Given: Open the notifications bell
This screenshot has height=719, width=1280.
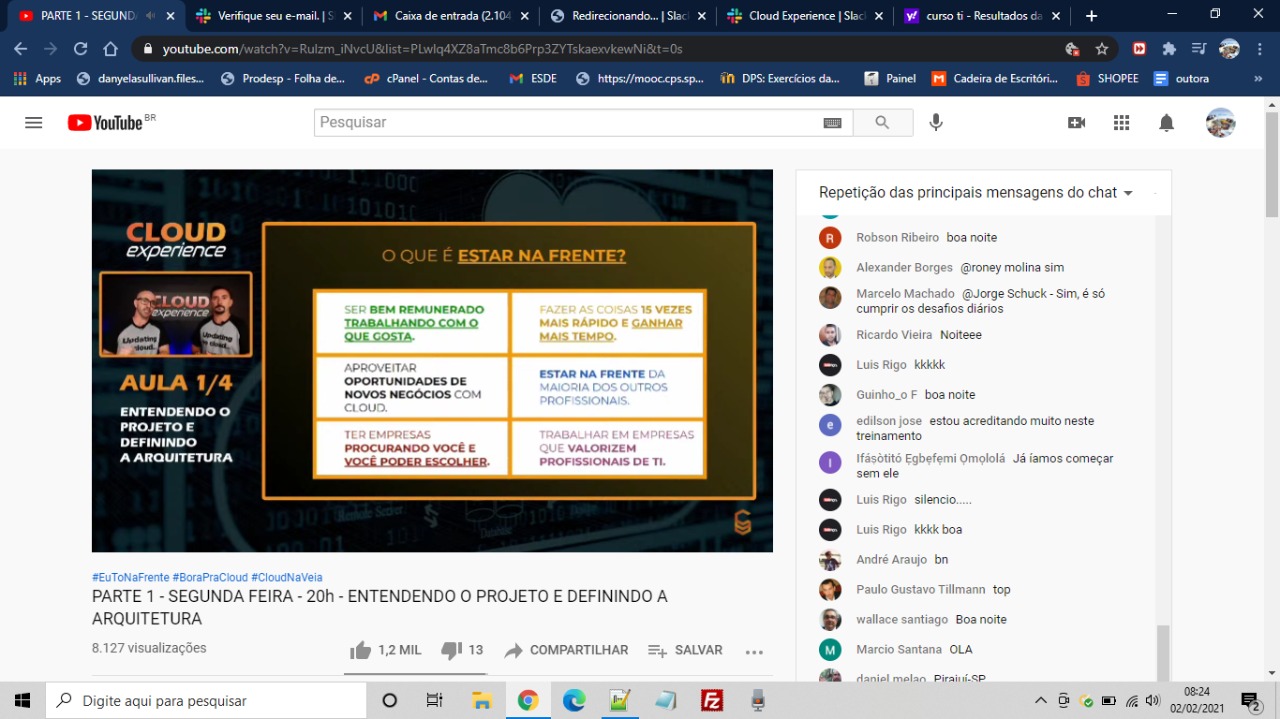Looking at the screenshot, I should (1166, 122).
